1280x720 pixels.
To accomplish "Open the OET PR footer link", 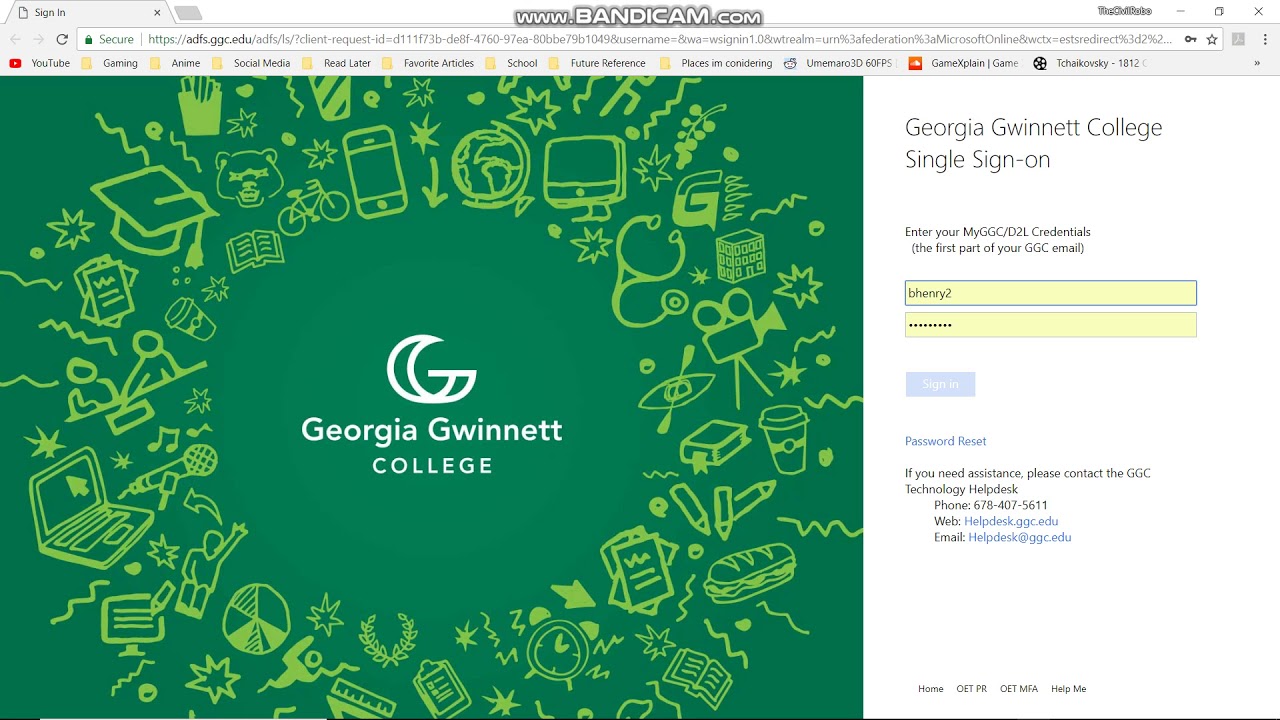I will coord(971,689).
